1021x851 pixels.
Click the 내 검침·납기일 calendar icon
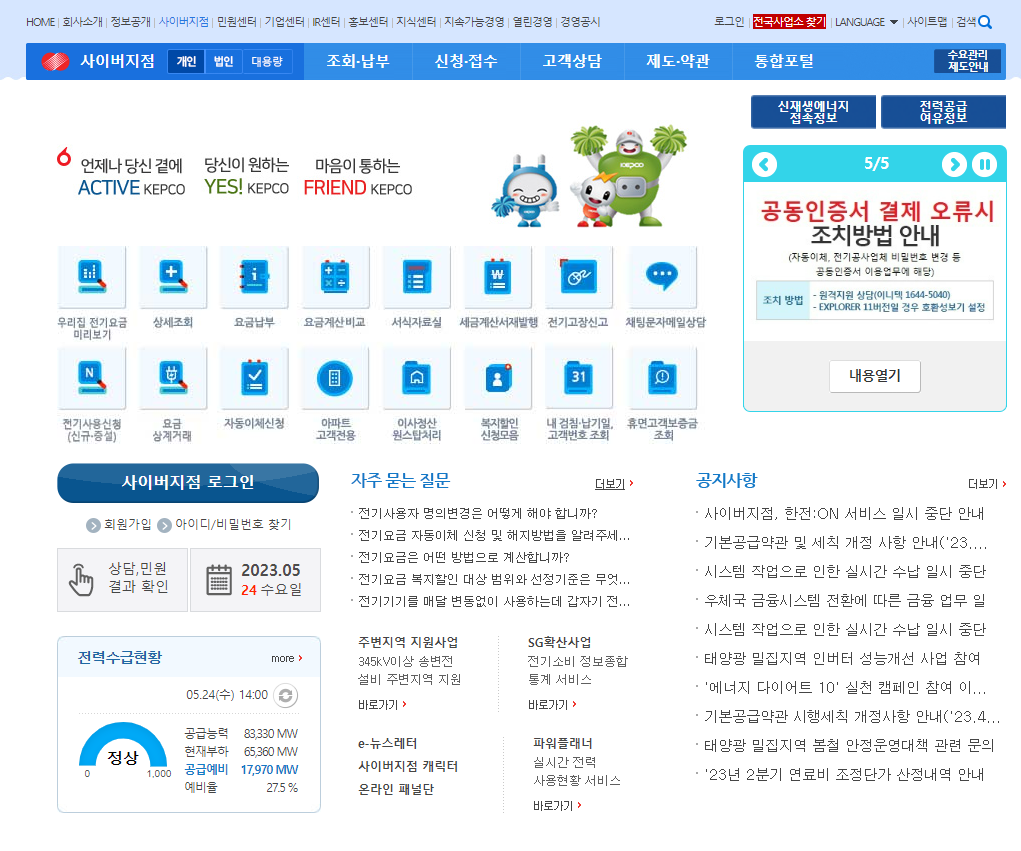coord(578,380)
